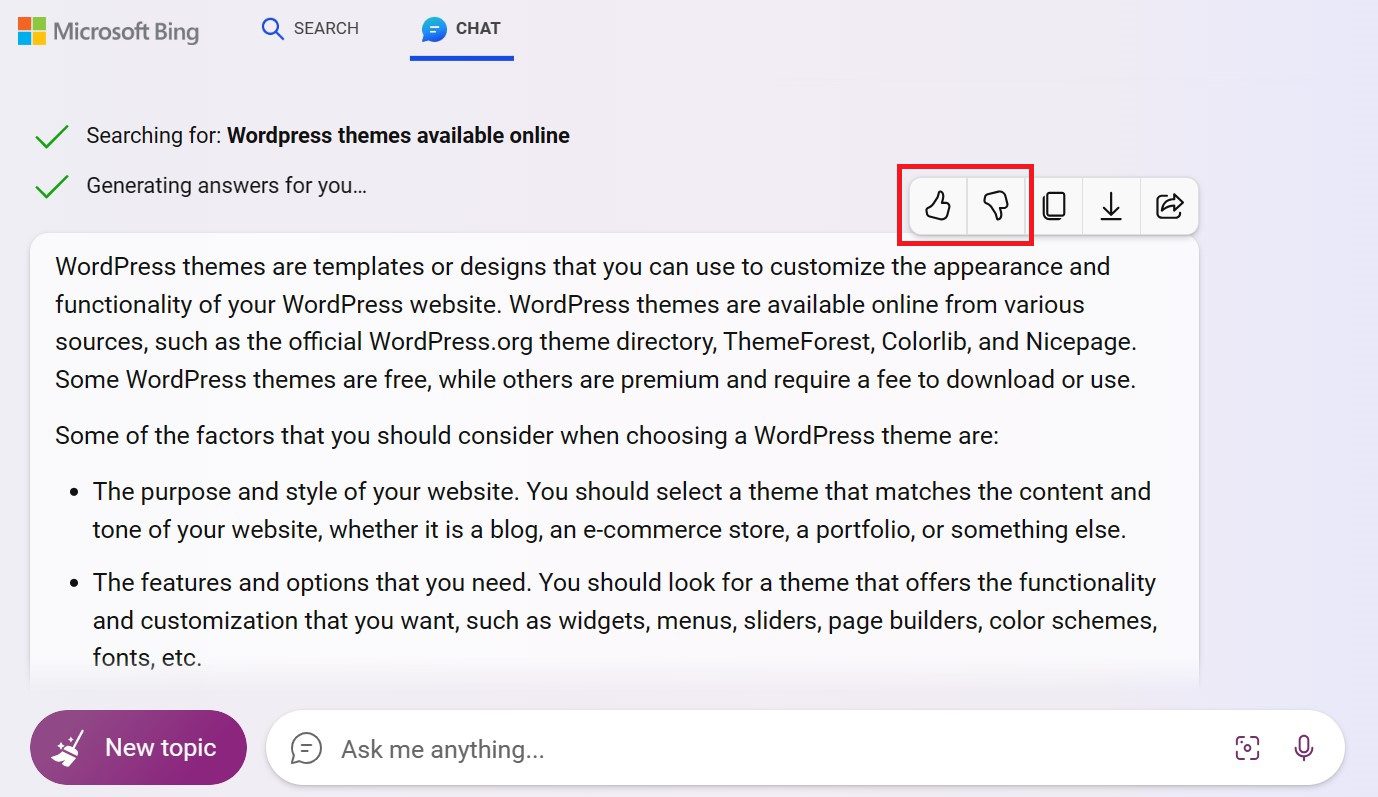The width and height of the screenshot is (1378, 797).
Task: Click the checkmark beside Generating answers
Action: click(51, 185)
